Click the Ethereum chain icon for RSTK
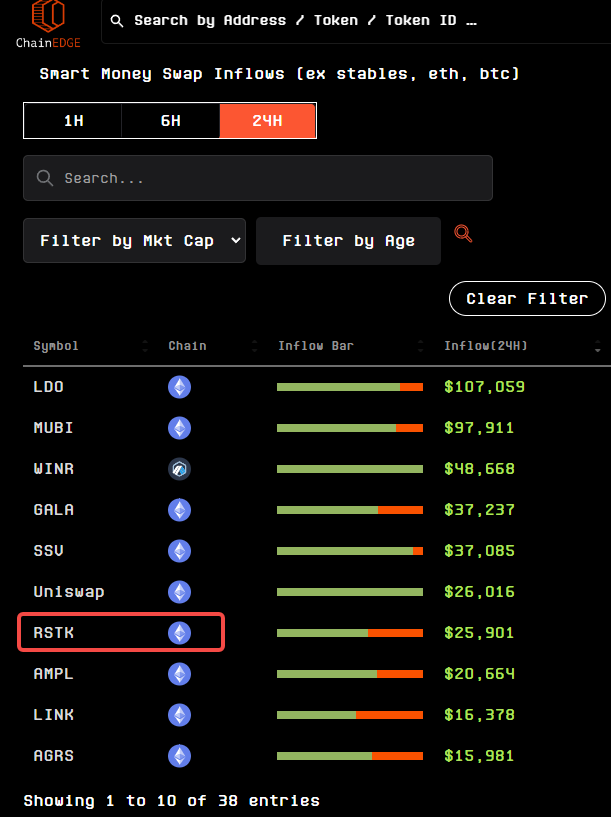Screen dimensions: 611x817 (x=179, y=633)
